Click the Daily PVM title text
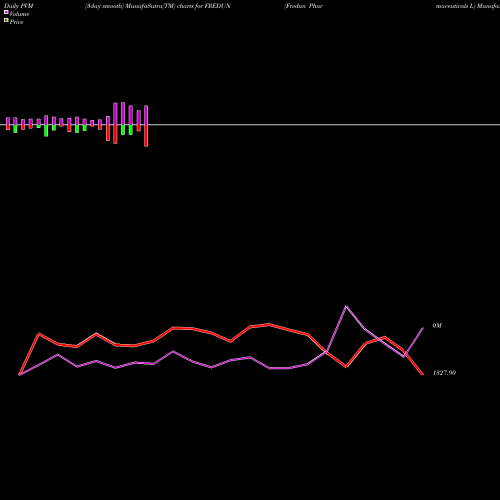This screenshot has height=500, width=500. [x=19, y=6]
